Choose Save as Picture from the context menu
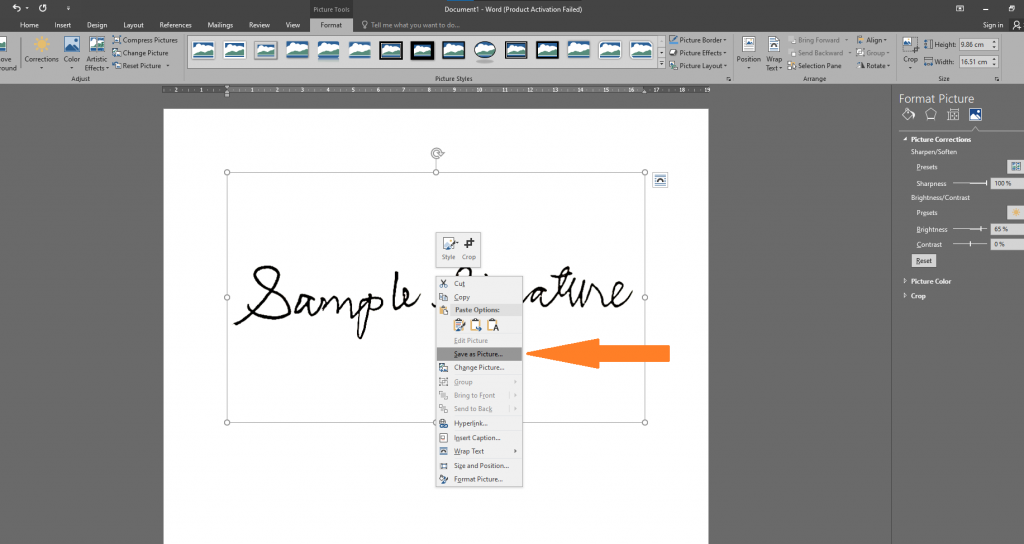Viewport: 1024px width, 544px height. (478, 354)
